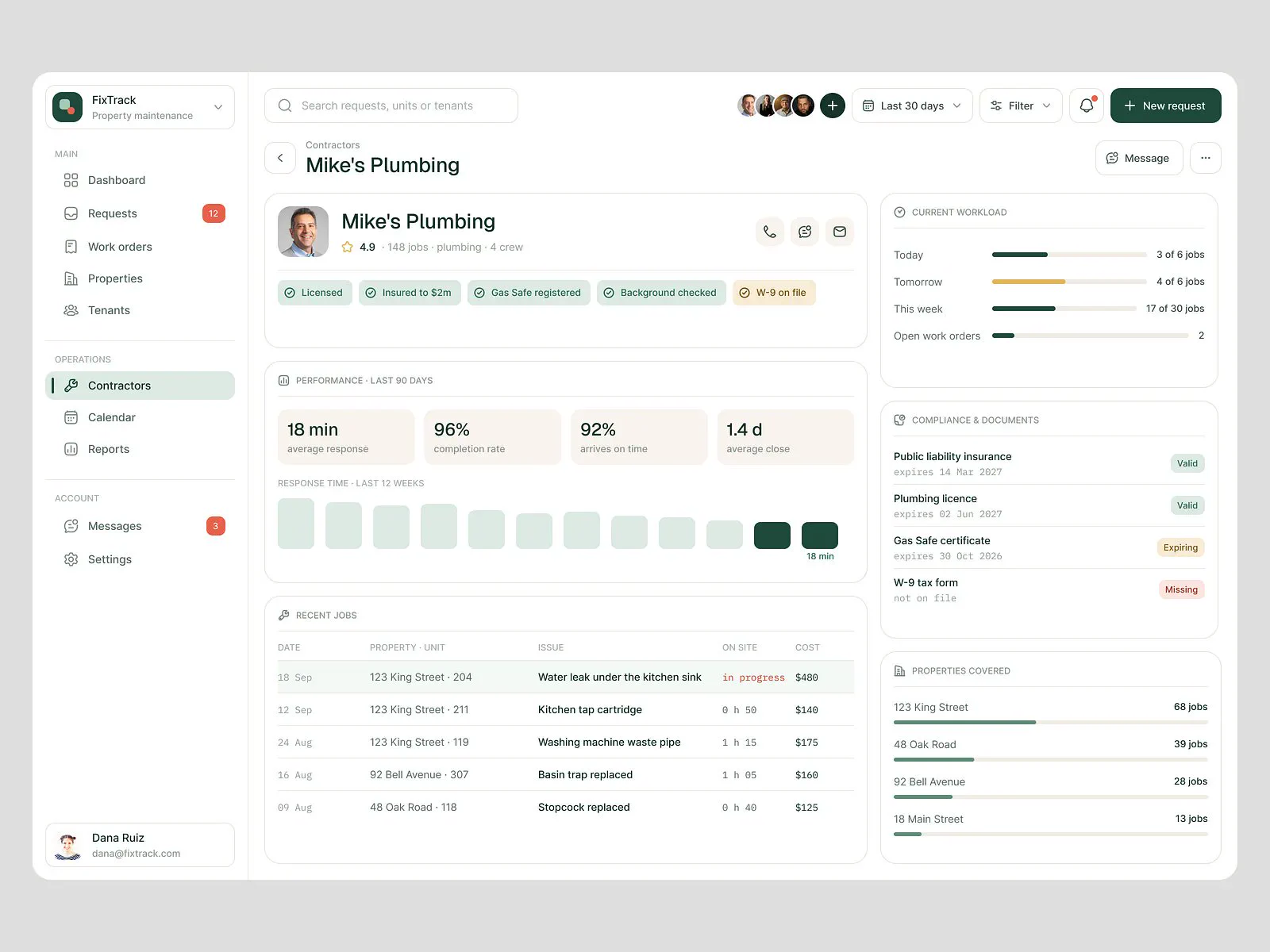Screen dimensions: 1270x952
Task: Open Dashboard in the sidebar
Action: (140, 180)
